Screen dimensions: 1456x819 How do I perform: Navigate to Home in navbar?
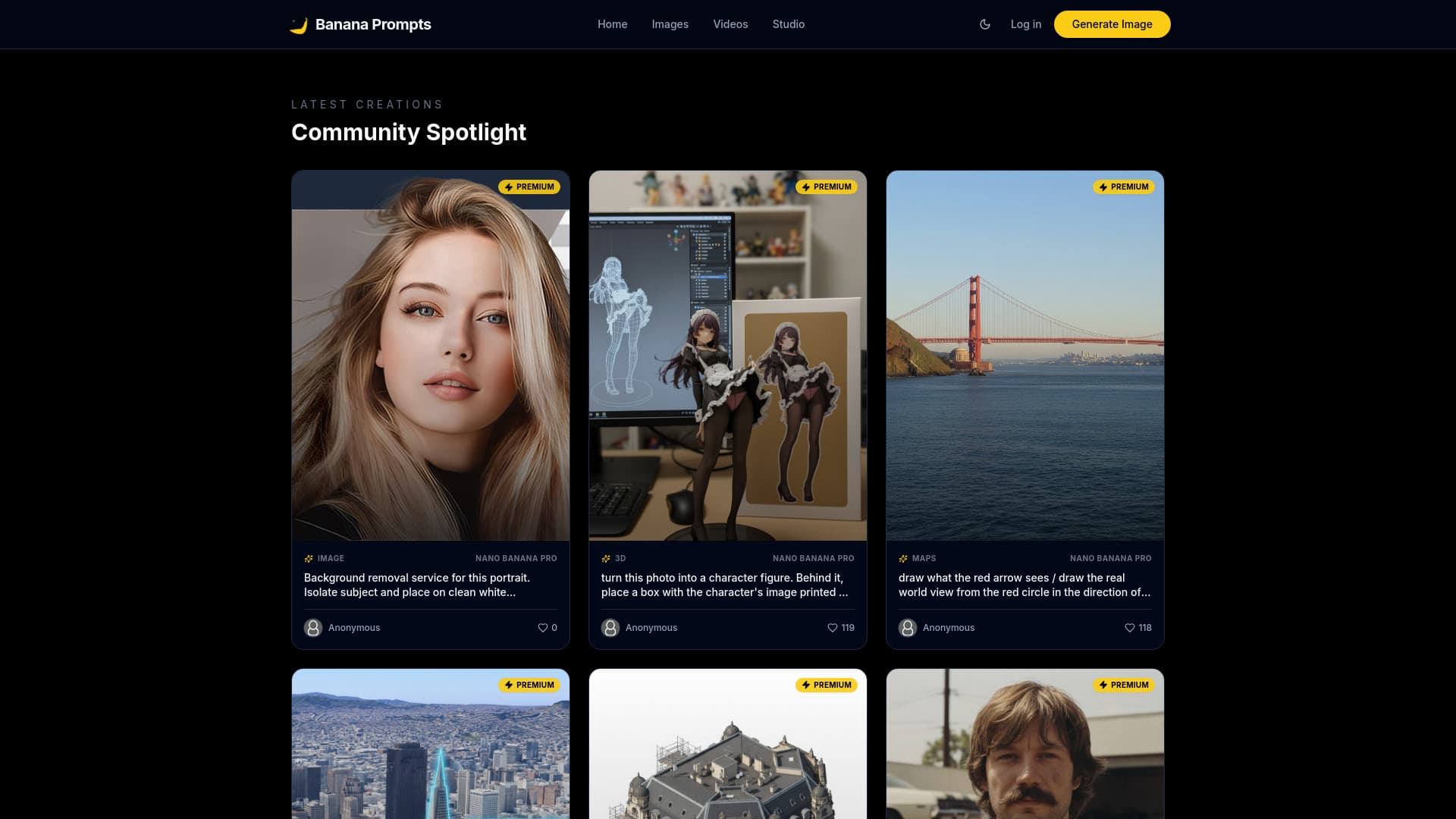click(612, 24)
